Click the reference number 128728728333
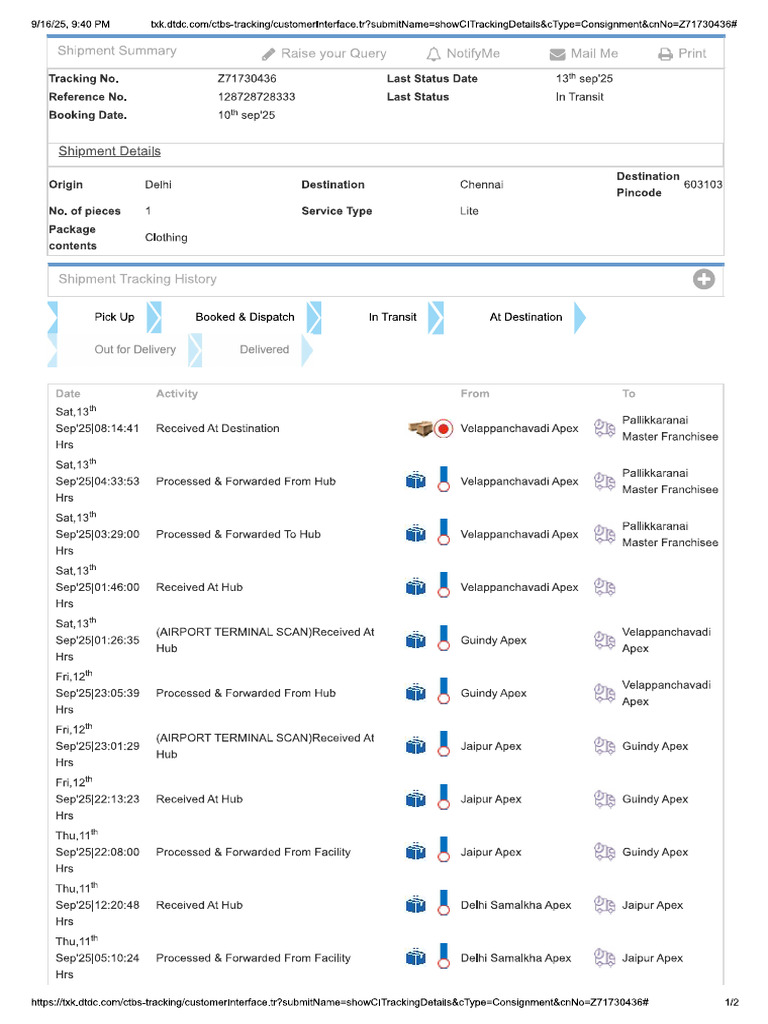Image resolution: width=768 pixels, height=1024 pixels. click(256, 97)
